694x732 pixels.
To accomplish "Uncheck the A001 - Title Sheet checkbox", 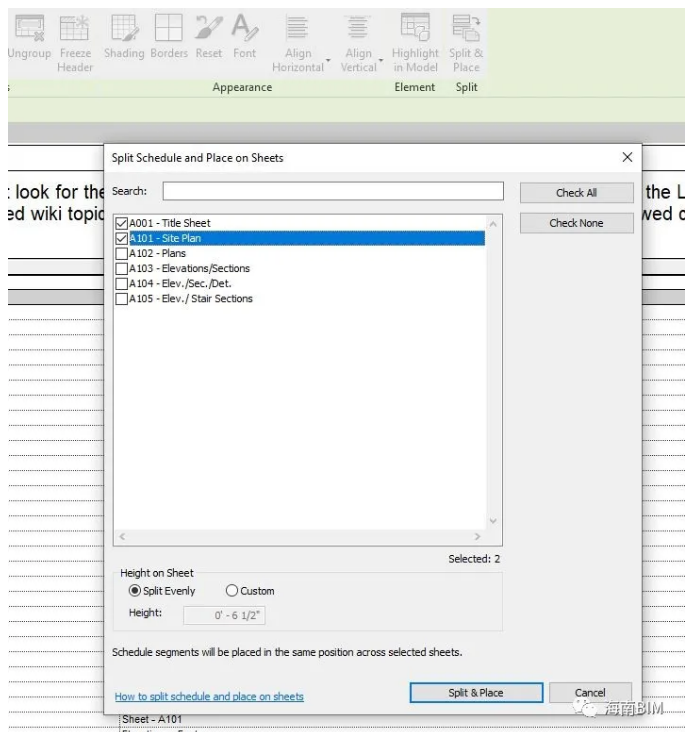I will (121, 223).
